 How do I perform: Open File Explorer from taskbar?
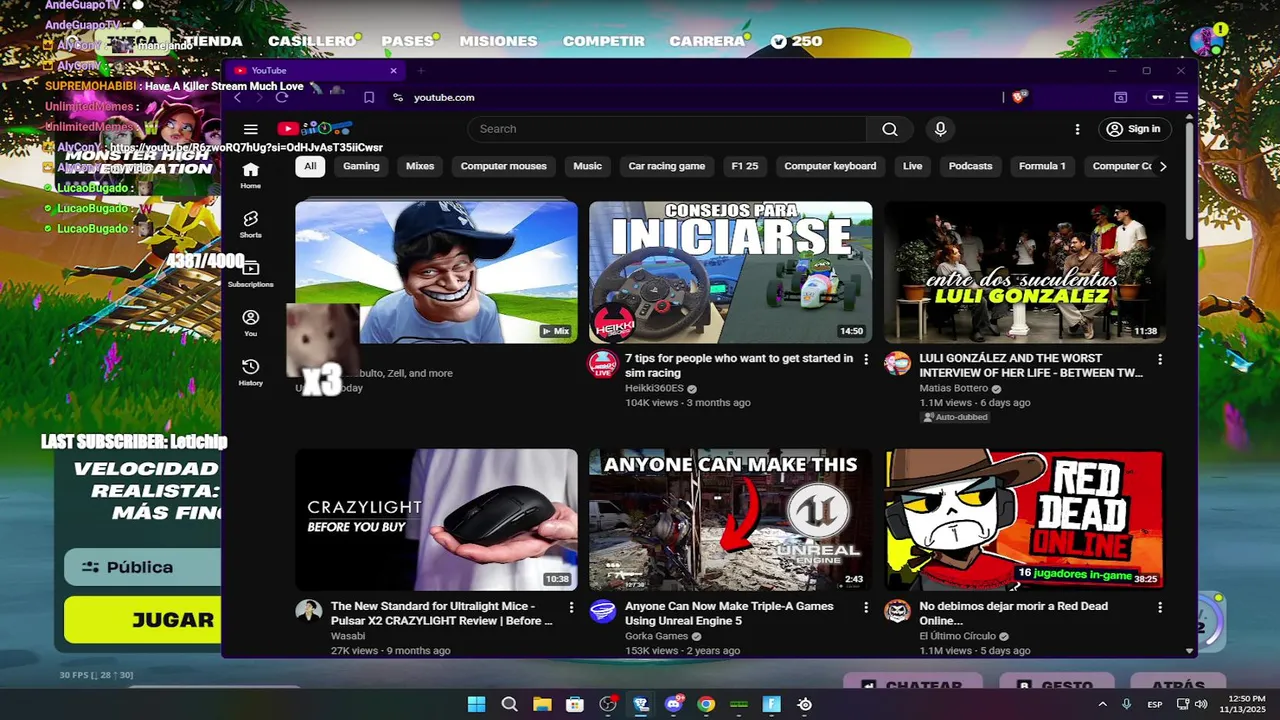coord(542,704)
